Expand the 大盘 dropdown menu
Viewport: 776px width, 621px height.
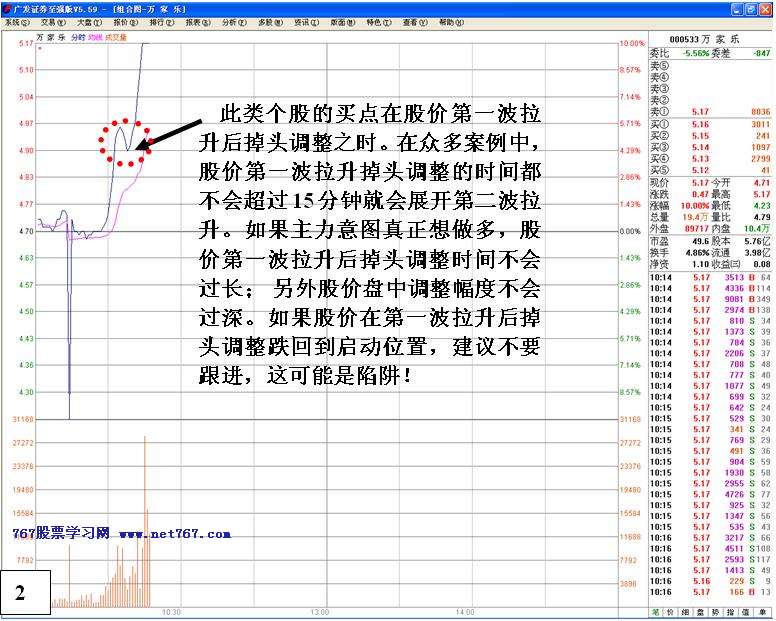pyautogui.click(x=85, y=22)
